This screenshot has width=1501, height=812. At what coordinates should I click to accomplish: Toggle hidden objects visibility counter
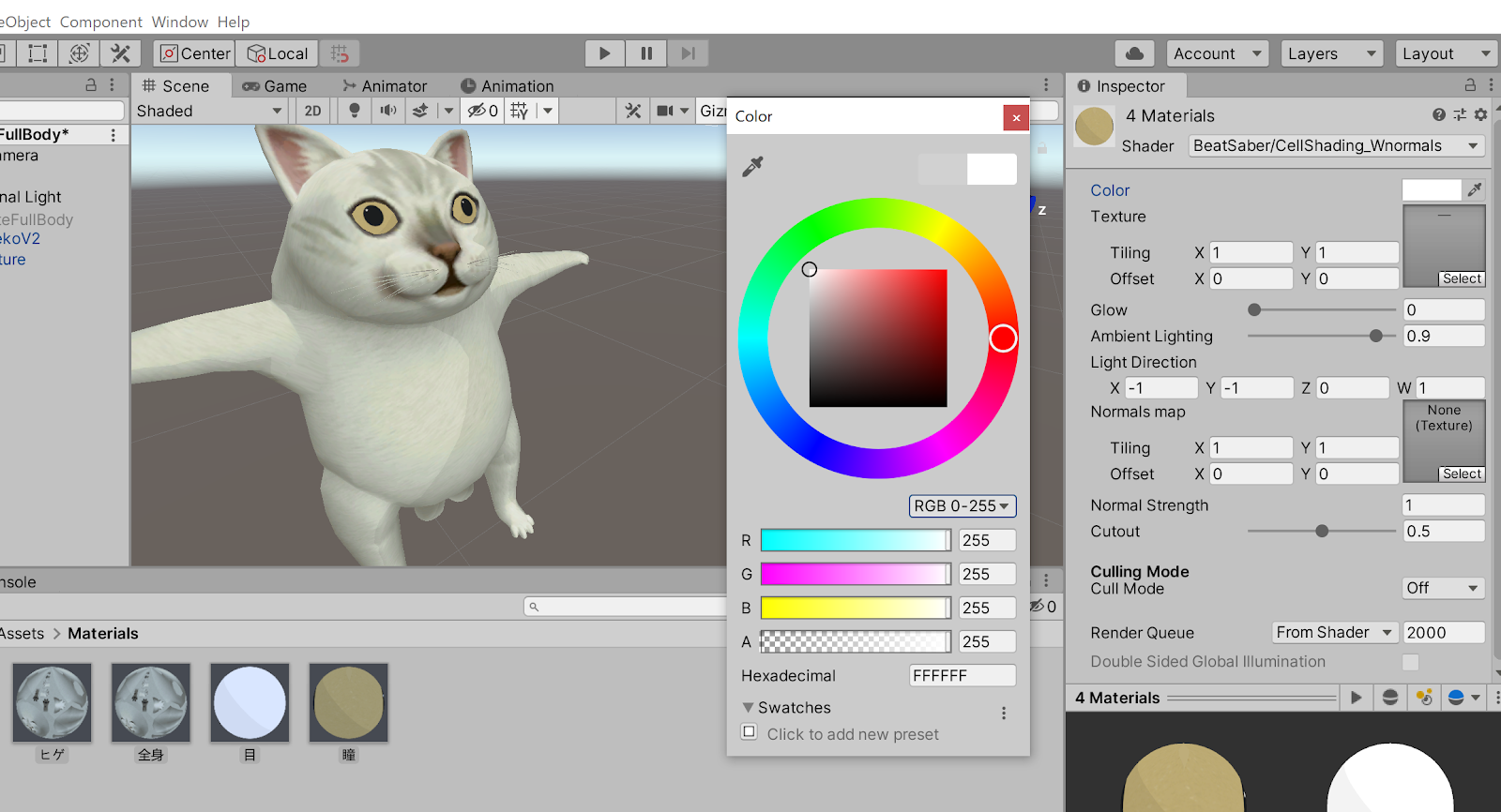[483, 111]
